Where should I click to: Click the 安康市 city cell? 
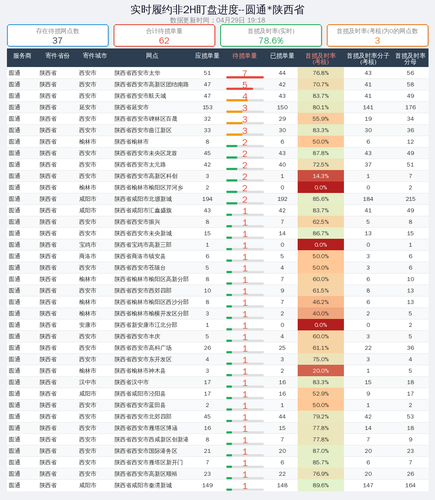point(88,325)
